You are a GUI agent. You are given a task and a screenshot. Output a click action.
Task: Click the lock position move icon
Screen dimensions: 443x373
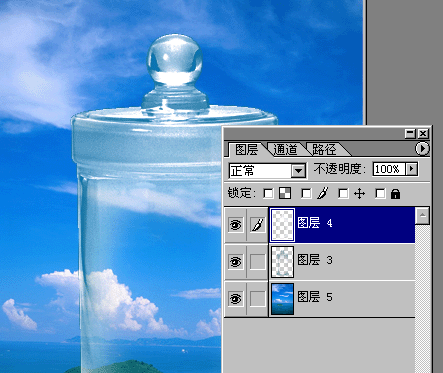click(359, 193)
